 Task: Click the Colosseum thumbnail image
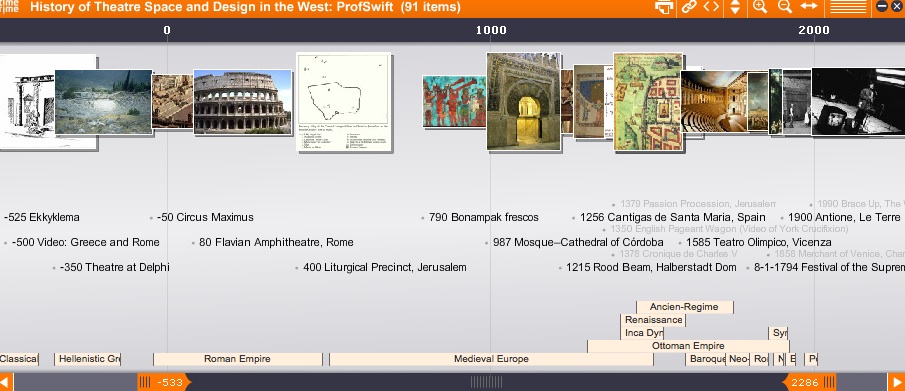pyautogui.click(x=242, y=103)
